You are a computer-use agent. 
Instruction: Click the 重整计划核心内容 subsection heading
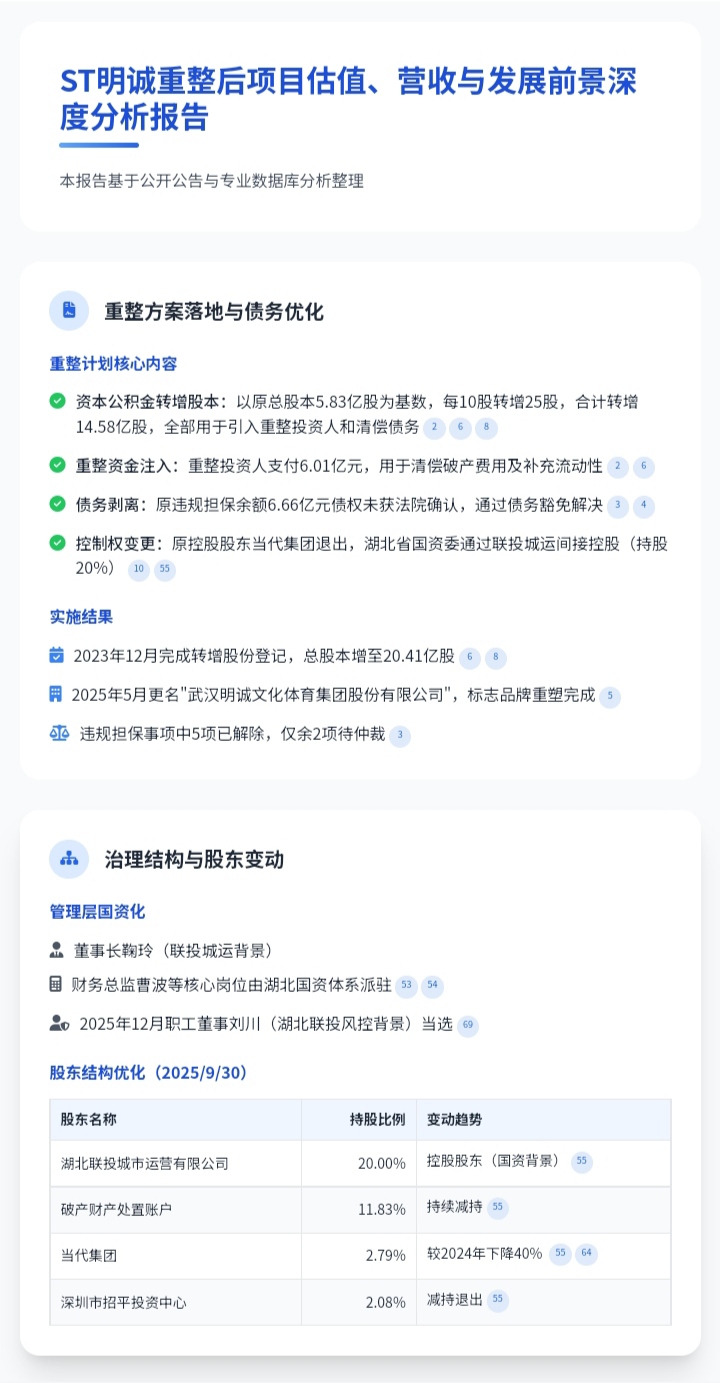(114, 363)
